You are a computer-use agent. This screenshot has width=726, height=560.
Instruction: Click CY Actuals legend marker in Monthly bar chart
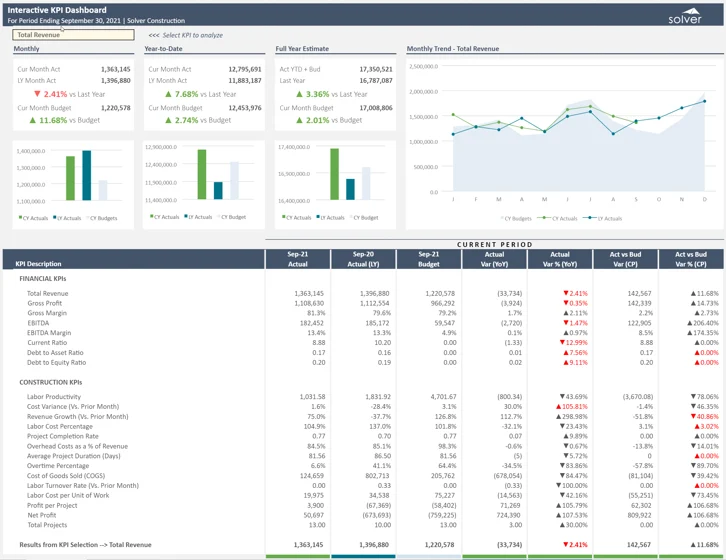[20, 217]
